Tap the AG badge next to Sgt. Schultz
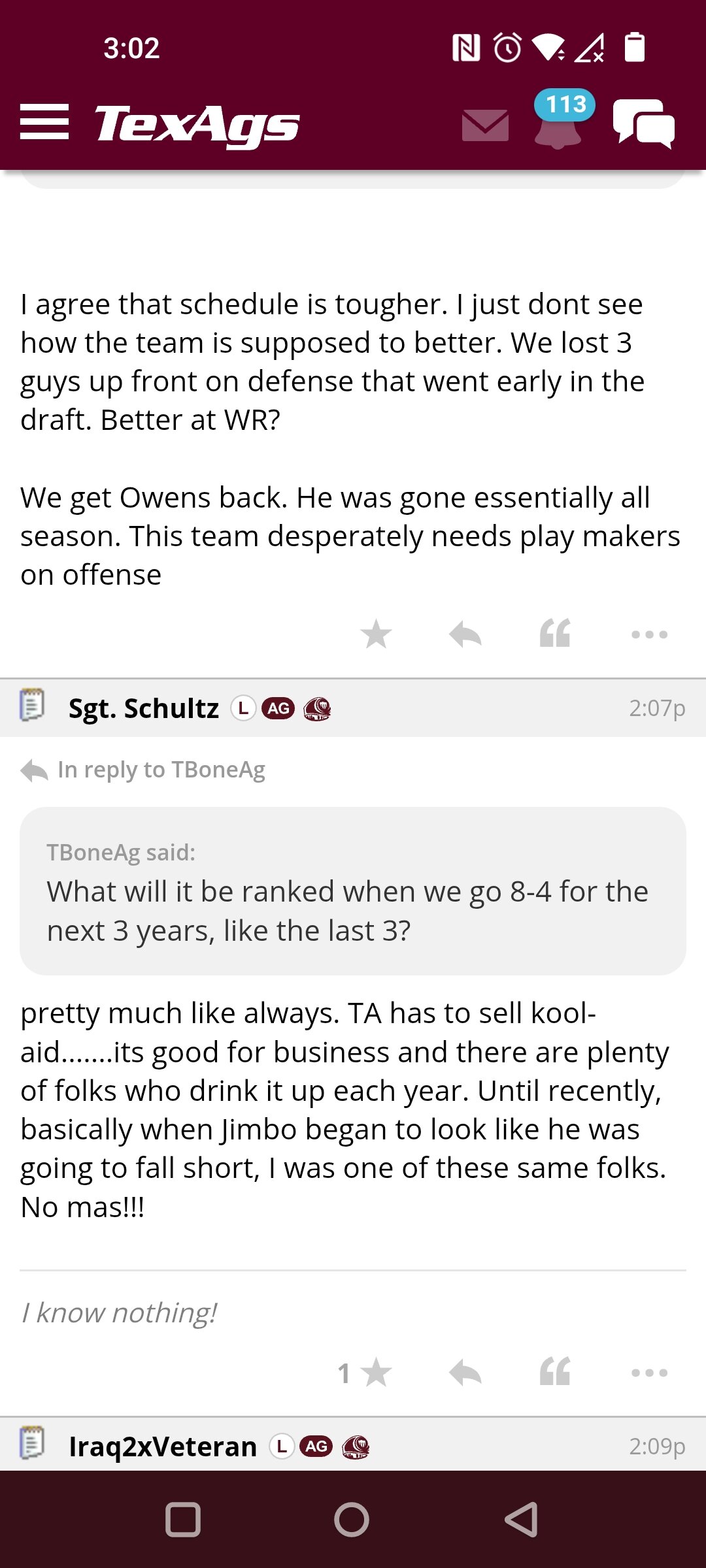 click(x=278, y=708)
